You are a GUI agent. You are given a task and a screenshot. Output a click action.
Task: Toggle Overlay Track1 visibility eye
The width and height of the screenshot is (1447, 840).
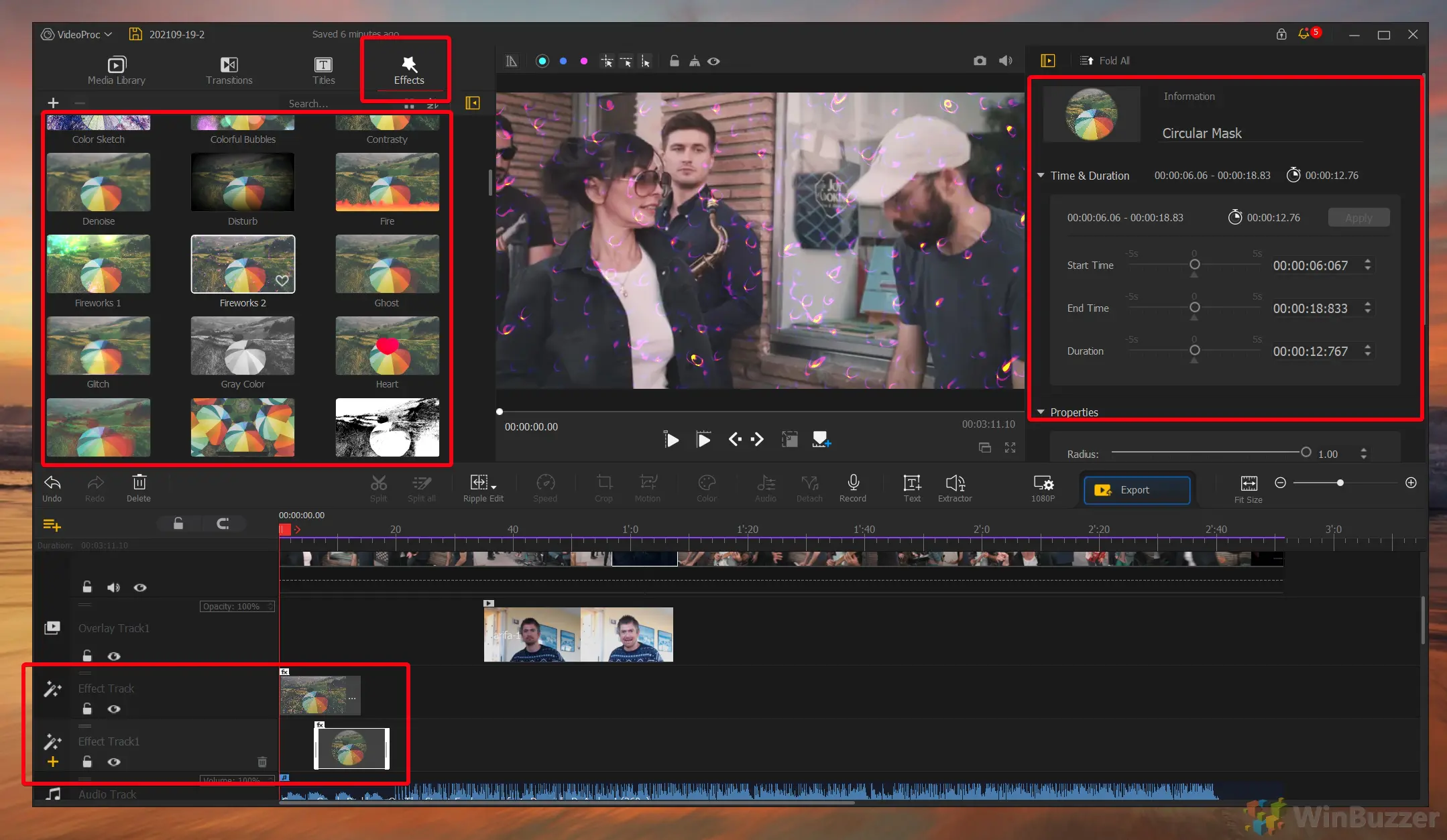coord(114,656)
